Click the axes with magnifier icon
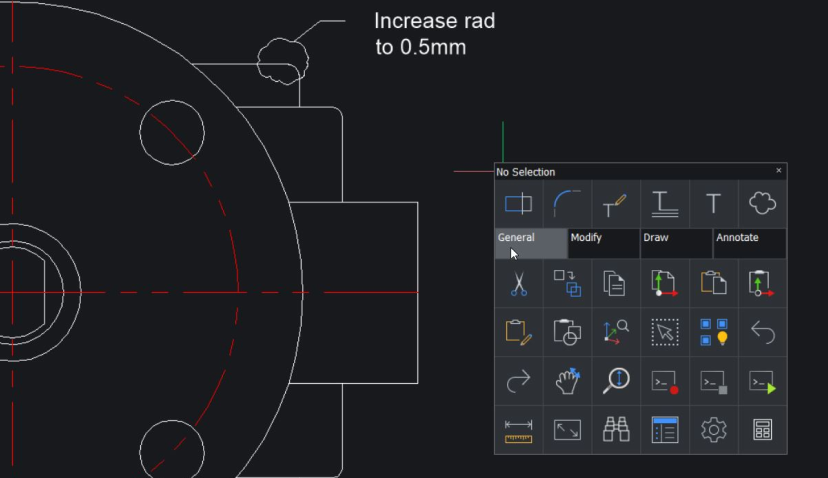 tap(616, 332)
